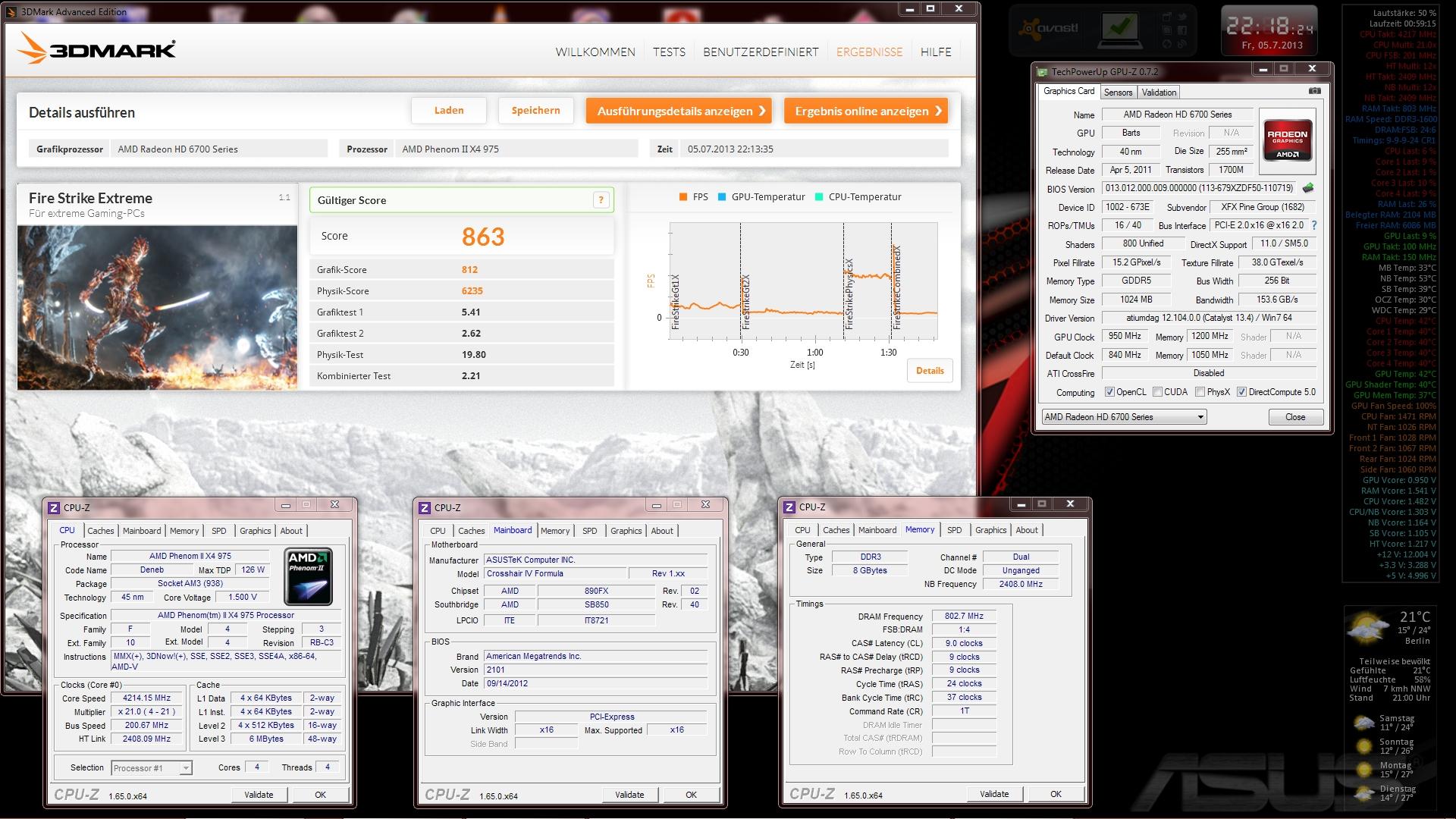Click the Twitter icon in the avast gadget
Image resolution: width=1456 pixels, height=819 pixels.
[x=1181, y=16]
